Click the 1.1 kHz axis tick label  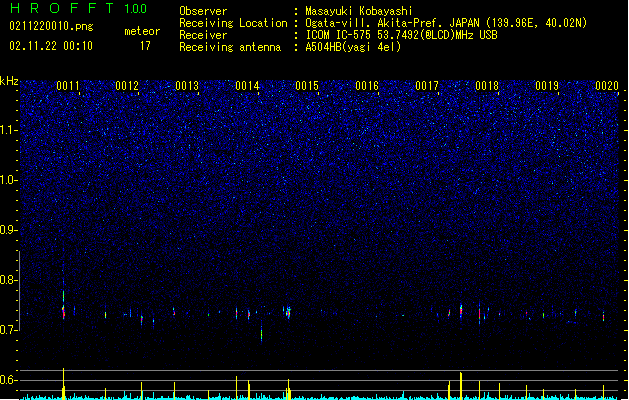click(x=8, y=130)
